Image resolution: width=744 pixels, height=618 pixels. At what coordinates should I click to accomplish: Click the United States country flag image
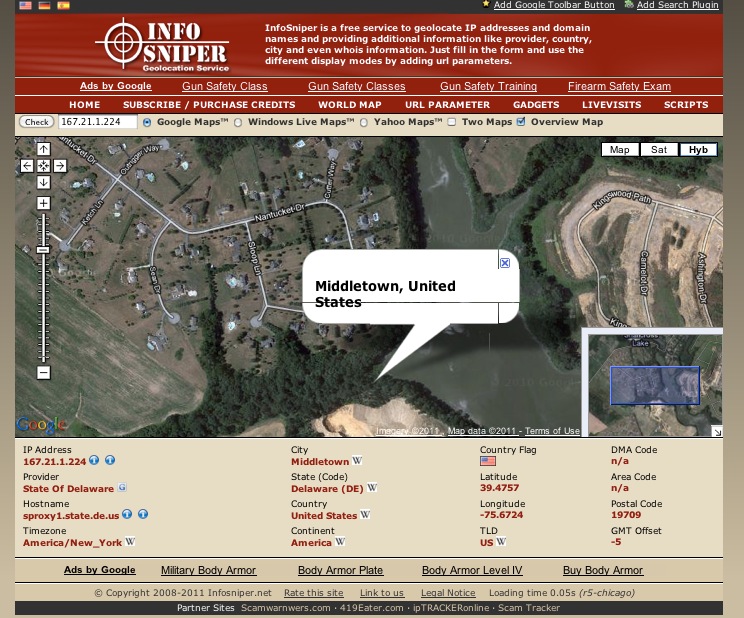coord(488,461)
